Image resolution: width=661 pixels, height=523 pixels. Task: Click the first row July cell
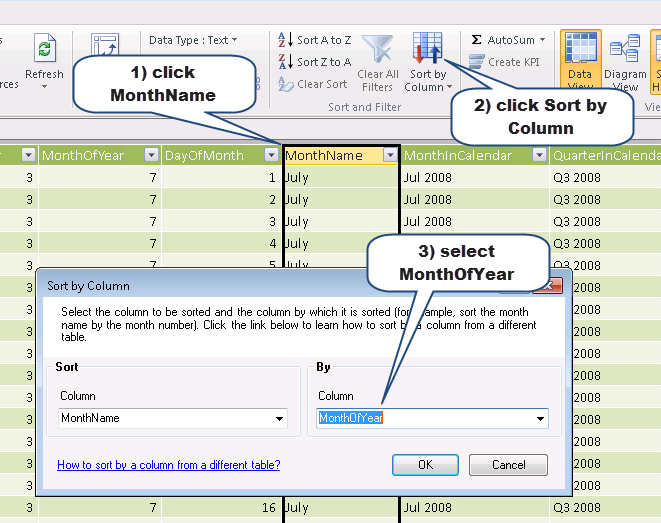(341, 177)
